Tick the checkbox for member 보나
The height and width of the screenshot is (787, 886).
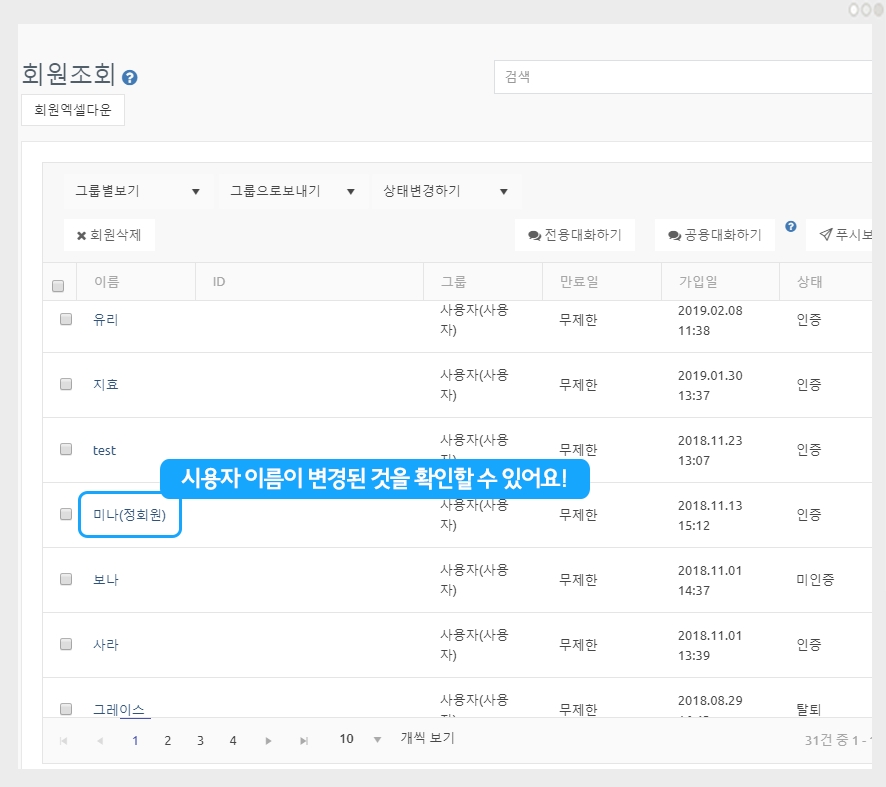coord(66,579)
